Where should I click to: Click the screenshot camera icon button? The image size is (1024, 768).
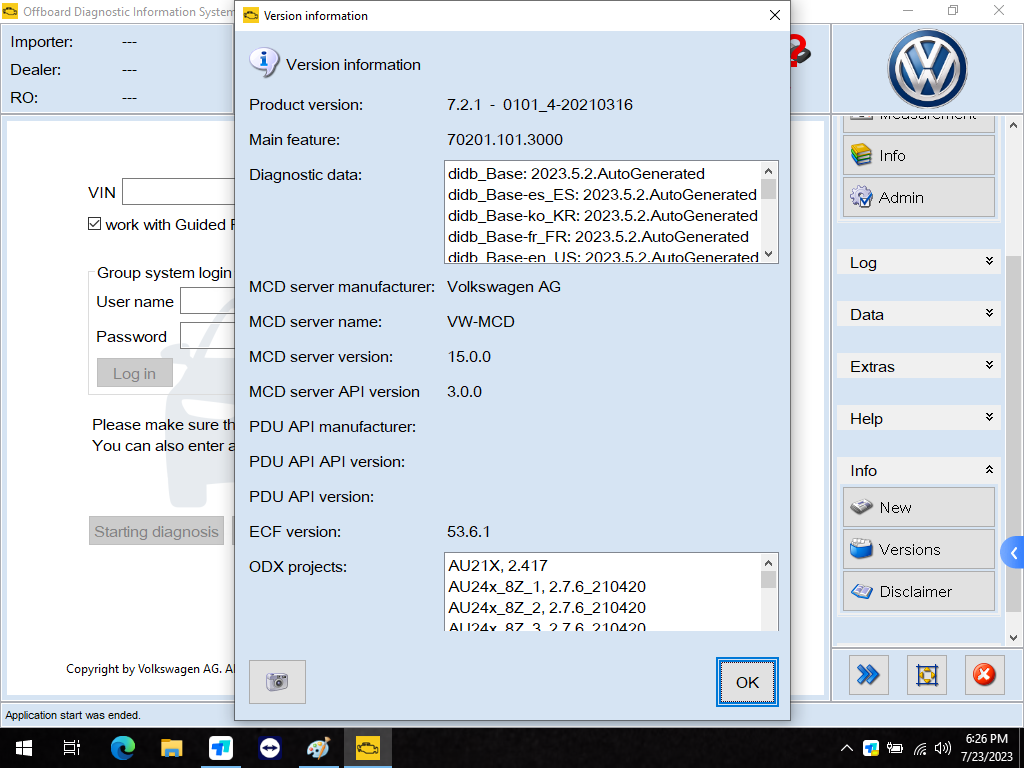click(x=277, y=682)
